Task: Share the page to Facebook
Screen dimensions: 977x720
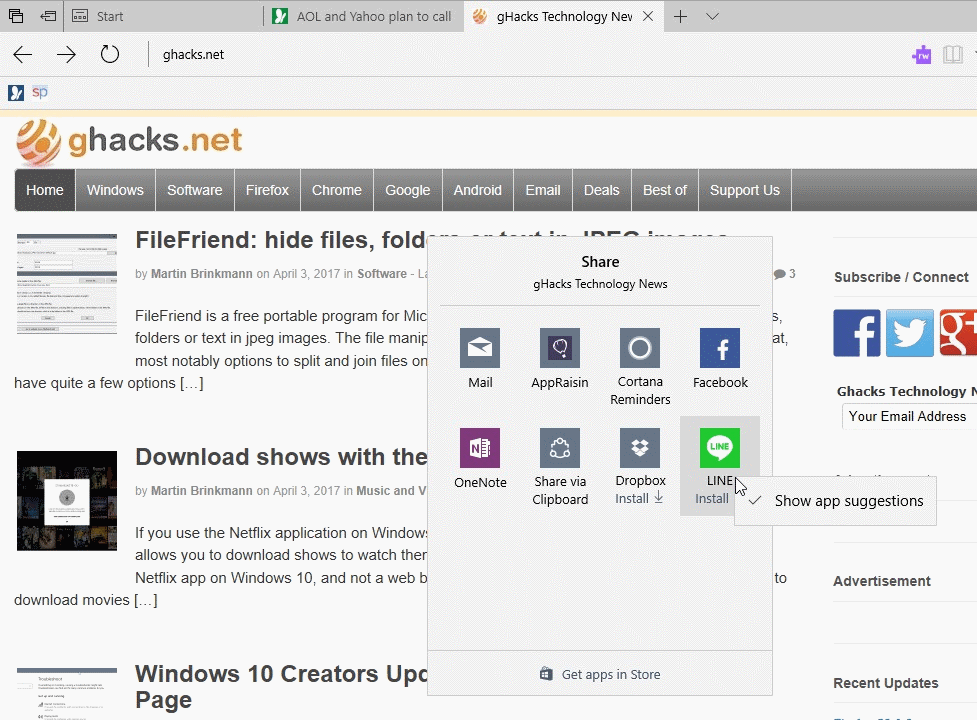Action: [720, 359]
